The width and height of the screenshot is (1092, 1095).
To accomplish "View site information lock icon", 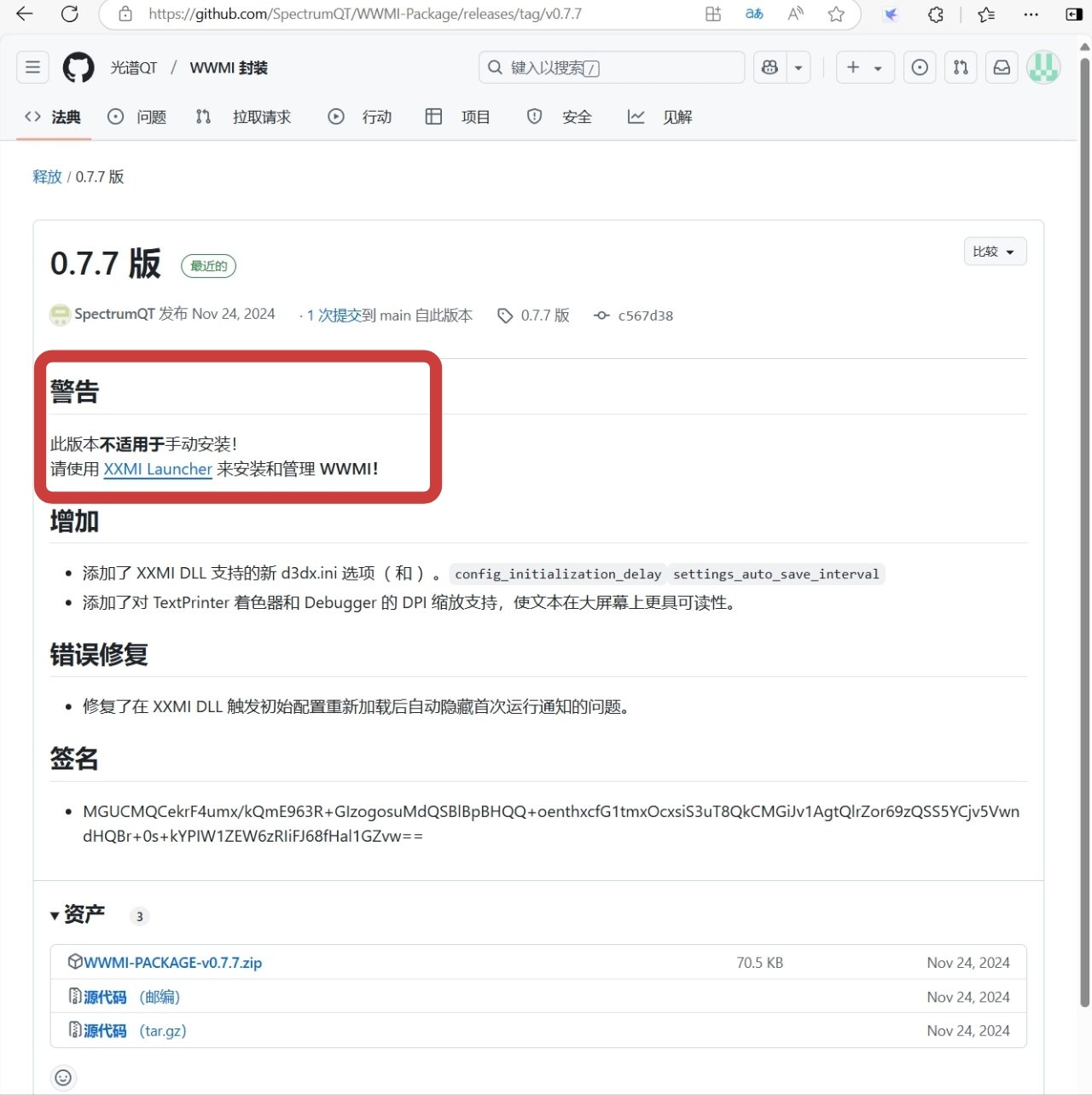I will pyautogui.click(x=125, y=14).
